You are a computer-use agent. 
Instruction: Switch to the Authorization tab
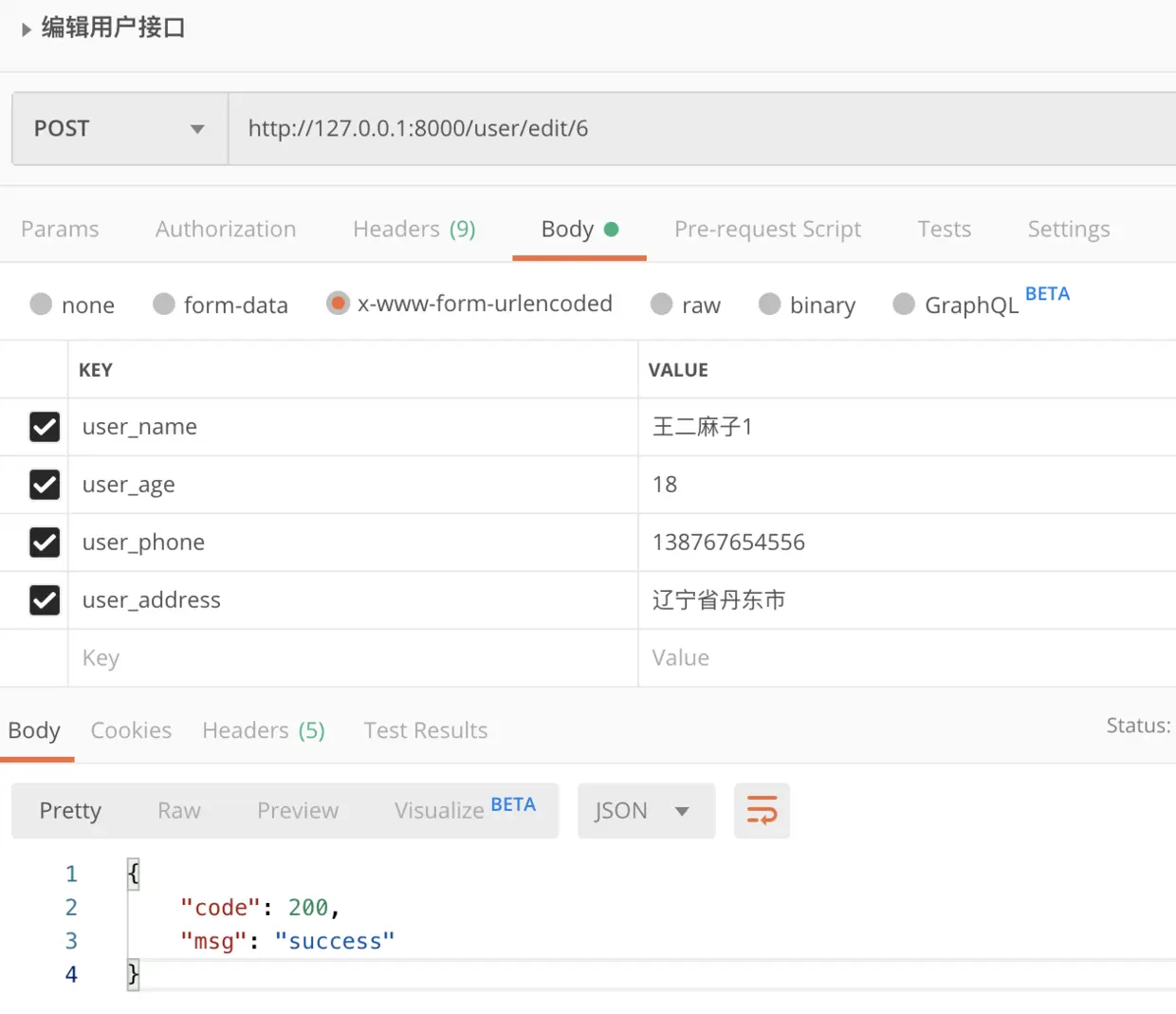click(226, 230)
